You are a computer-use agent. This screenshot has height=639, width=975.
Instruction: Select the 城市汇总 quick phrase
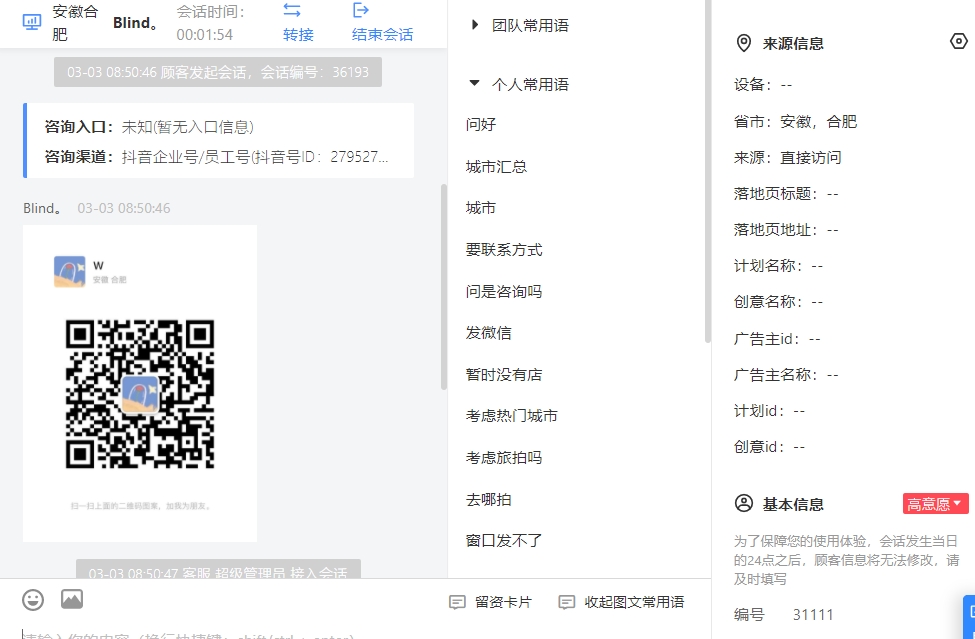pyautogui.click(x=496, y=167)
